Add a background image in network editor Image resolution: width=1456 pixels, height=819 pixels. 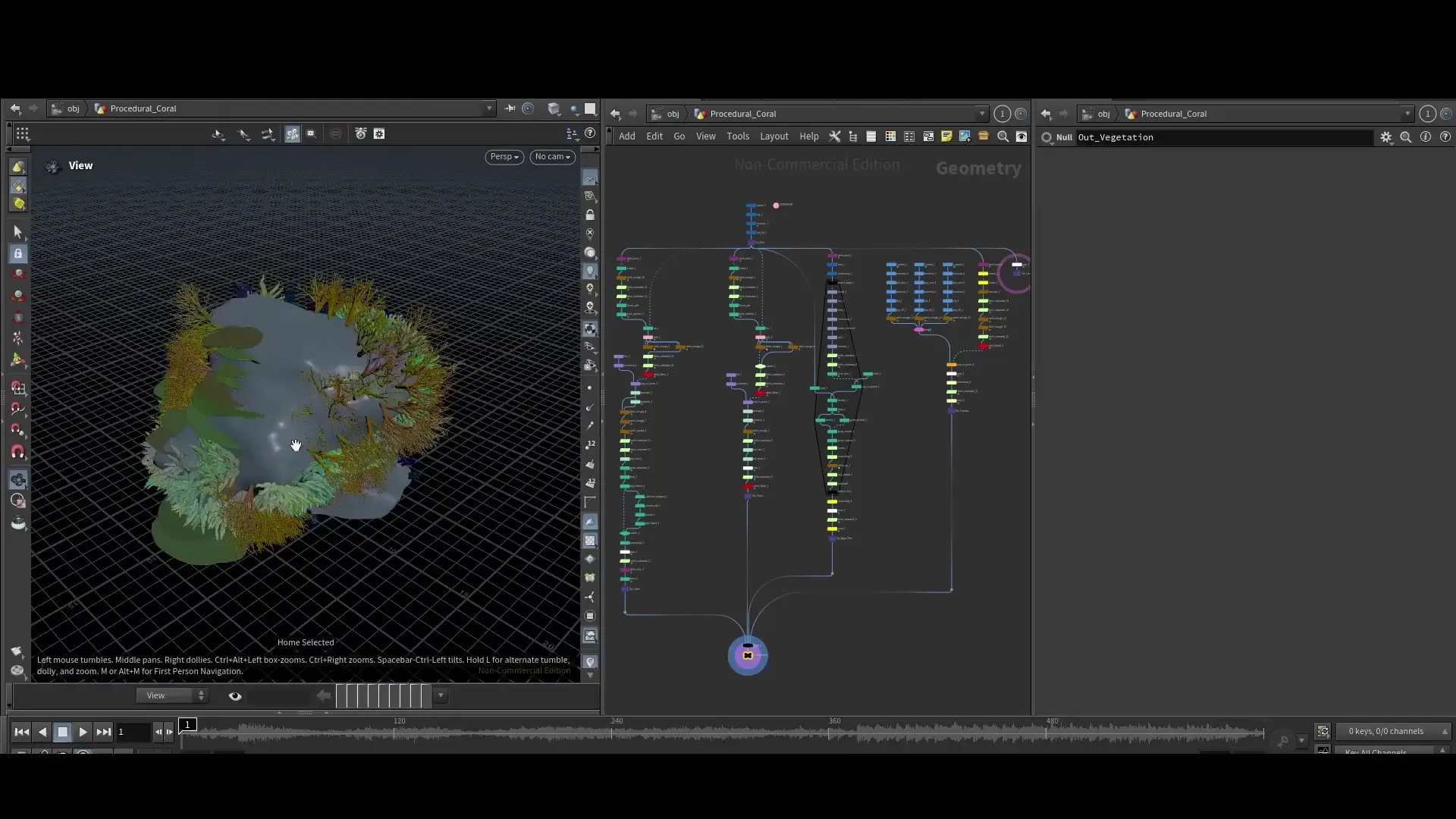(x=965, y=136)
